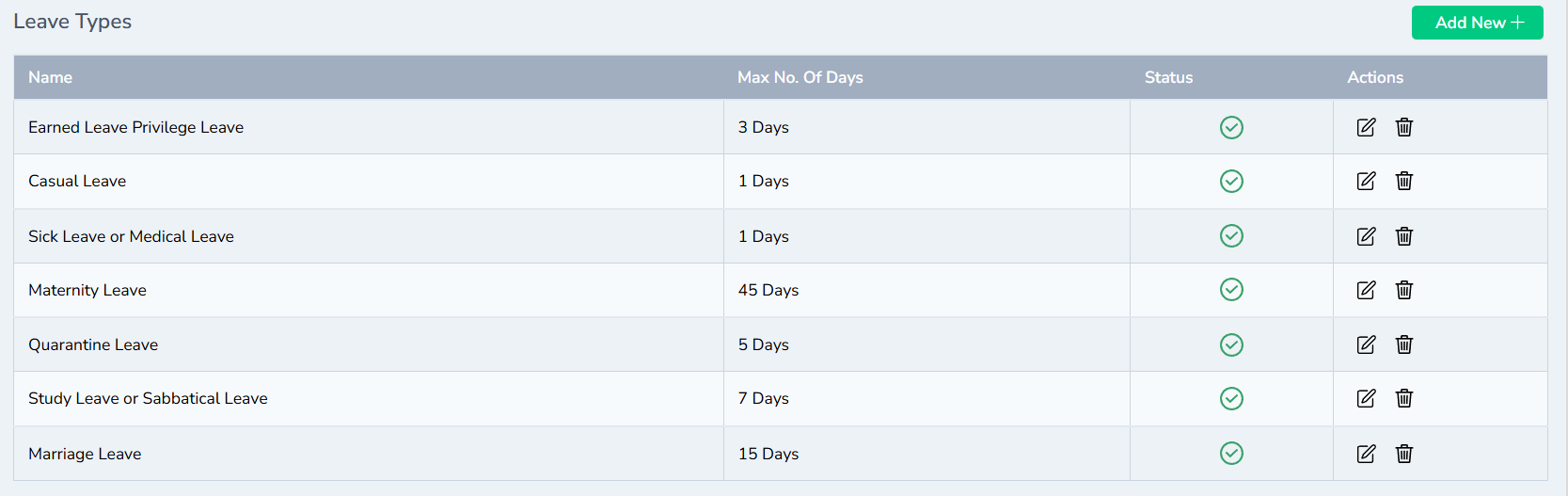Click Add New button

(1477, 23)
